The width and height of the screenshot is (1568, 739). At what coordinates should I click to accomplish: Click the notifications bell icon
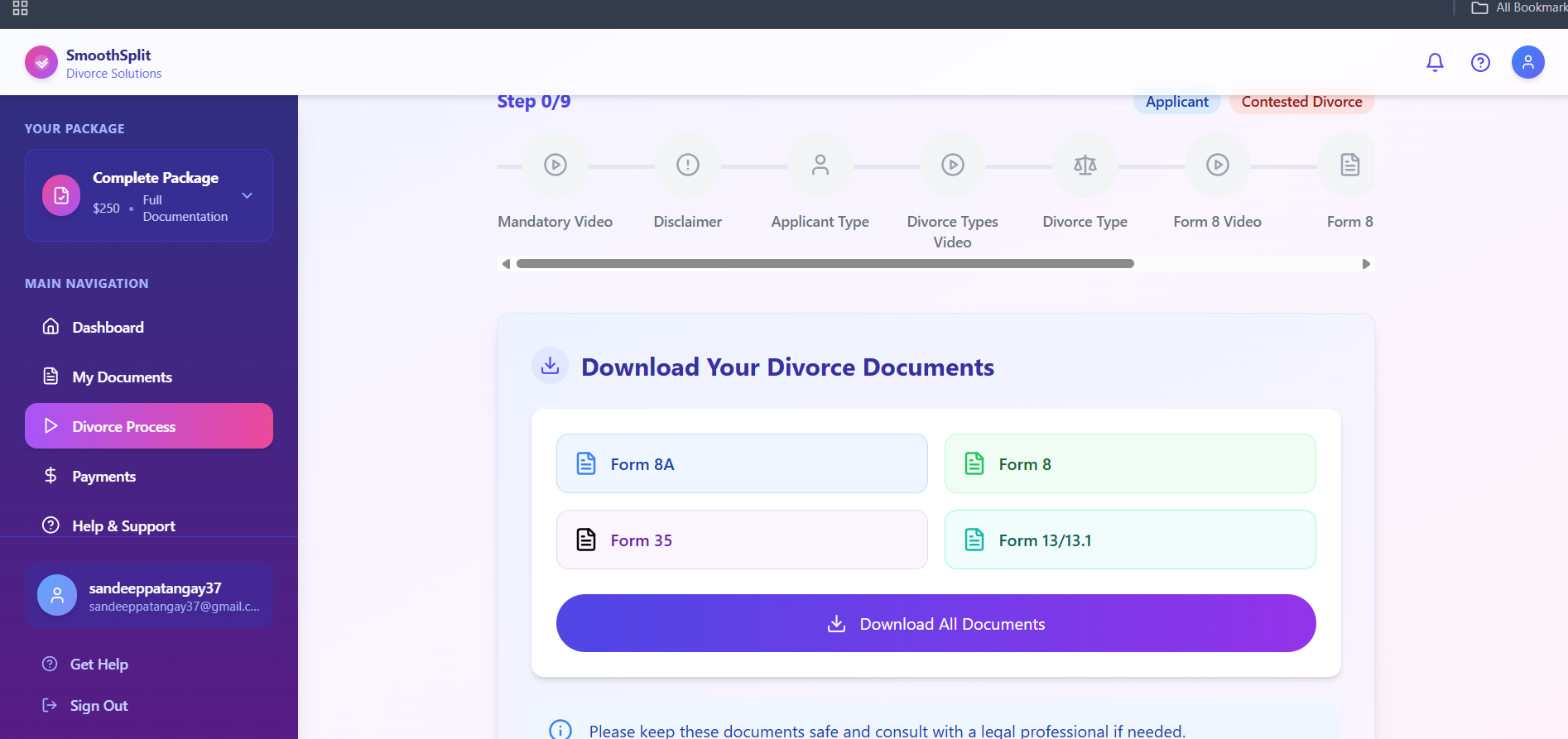[x=1435, y=62]
